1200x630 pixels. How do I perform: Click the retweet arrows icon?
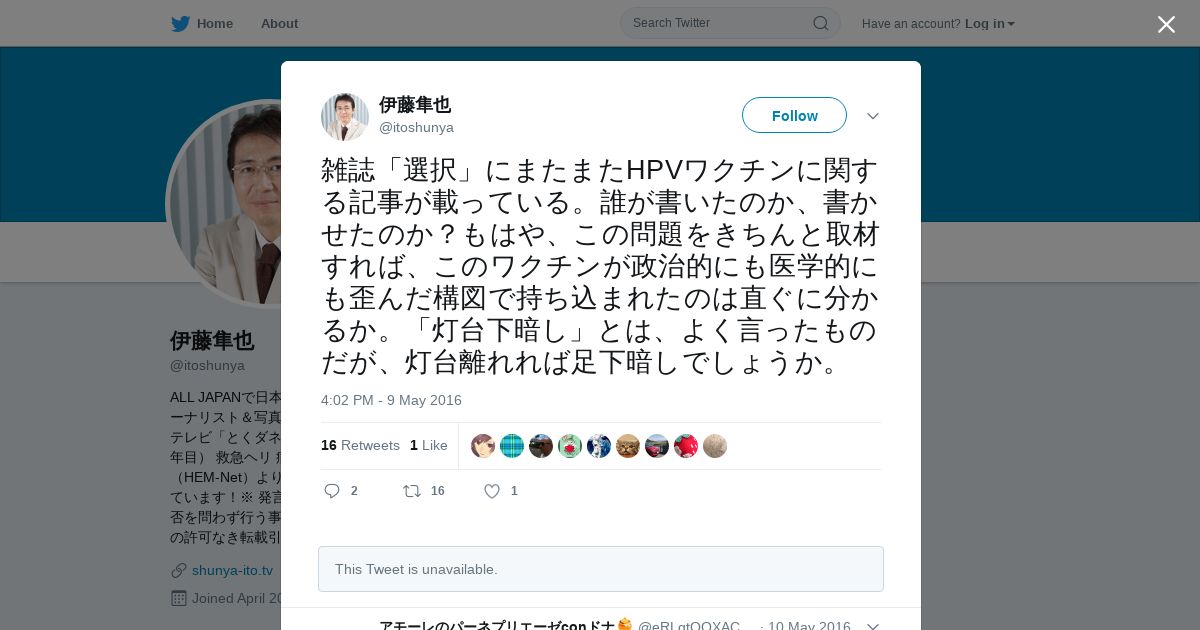(411, 490)
